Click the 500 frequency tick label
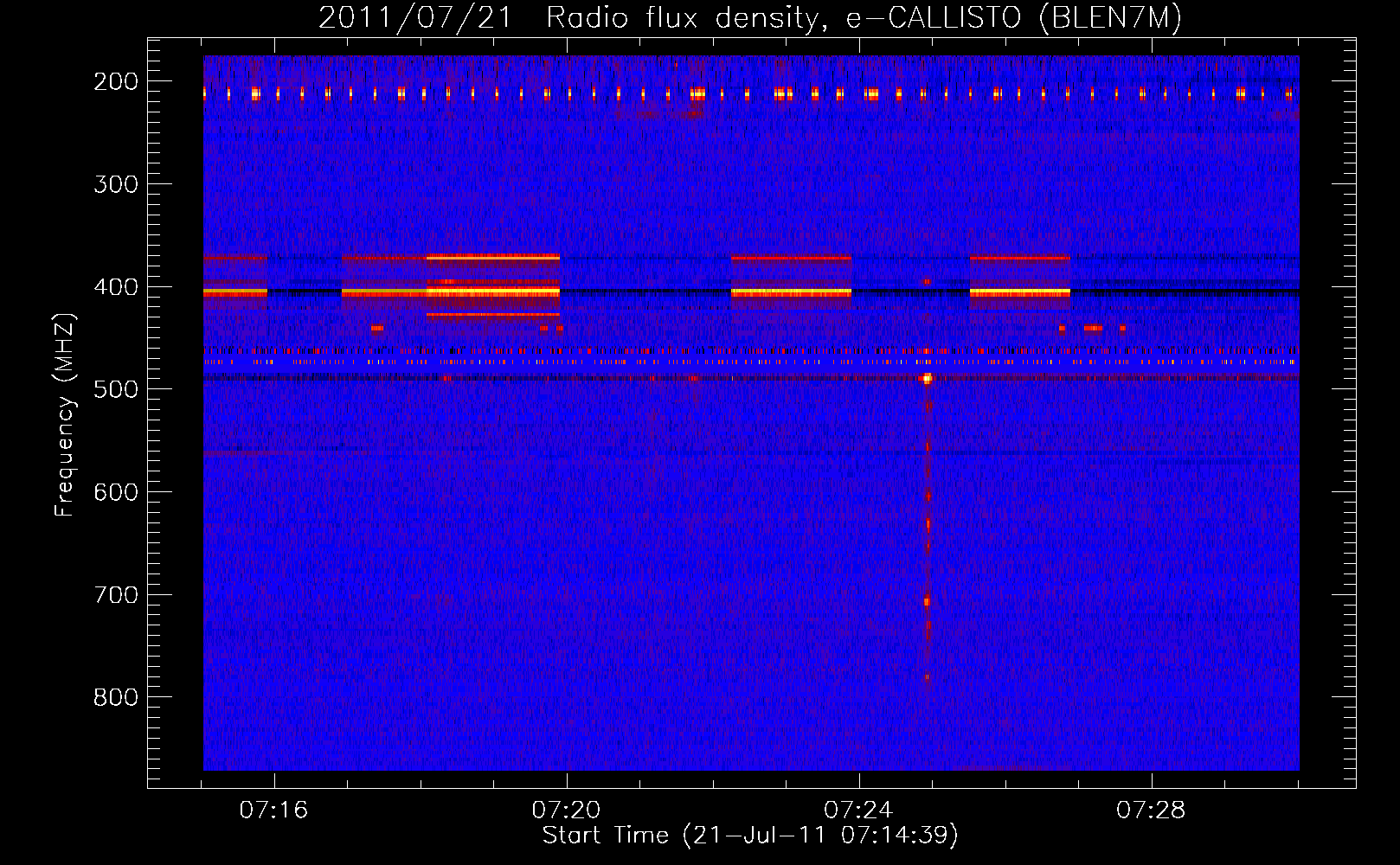The height and width of the screenshot is (865, 1400). tap(116, 389)
